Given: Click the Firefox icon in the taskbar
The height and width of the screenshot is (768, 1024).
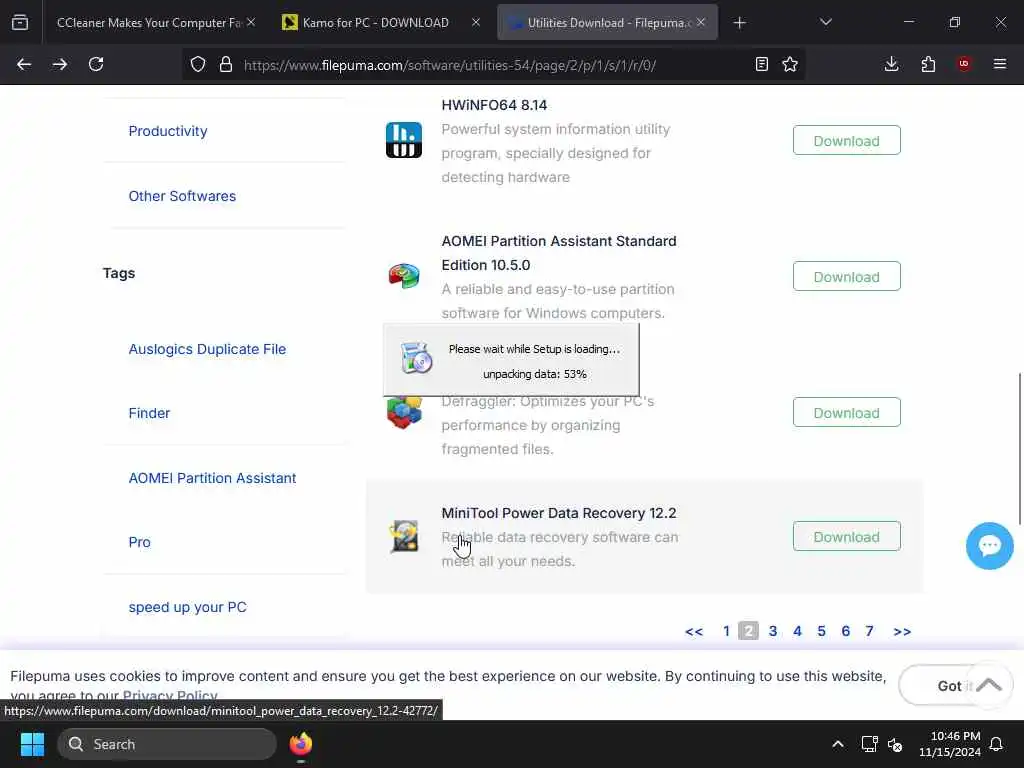Looking at the screenshot, I should click(300, 744).
